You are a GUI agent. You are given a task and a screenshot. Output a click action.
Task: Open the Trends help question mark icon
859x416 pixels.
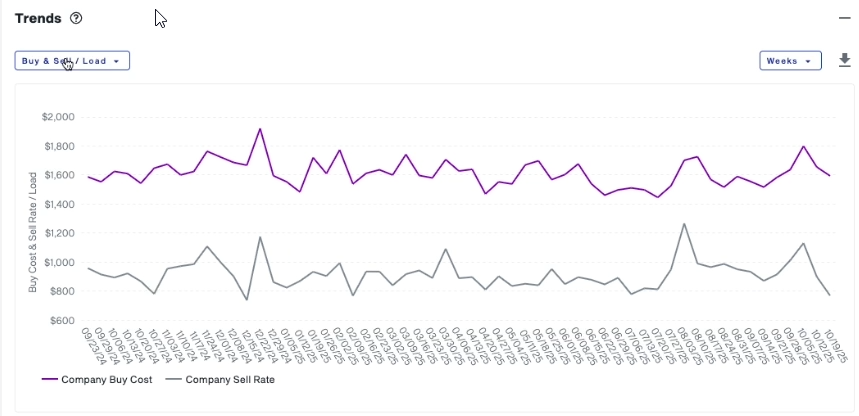coord(77,18)
